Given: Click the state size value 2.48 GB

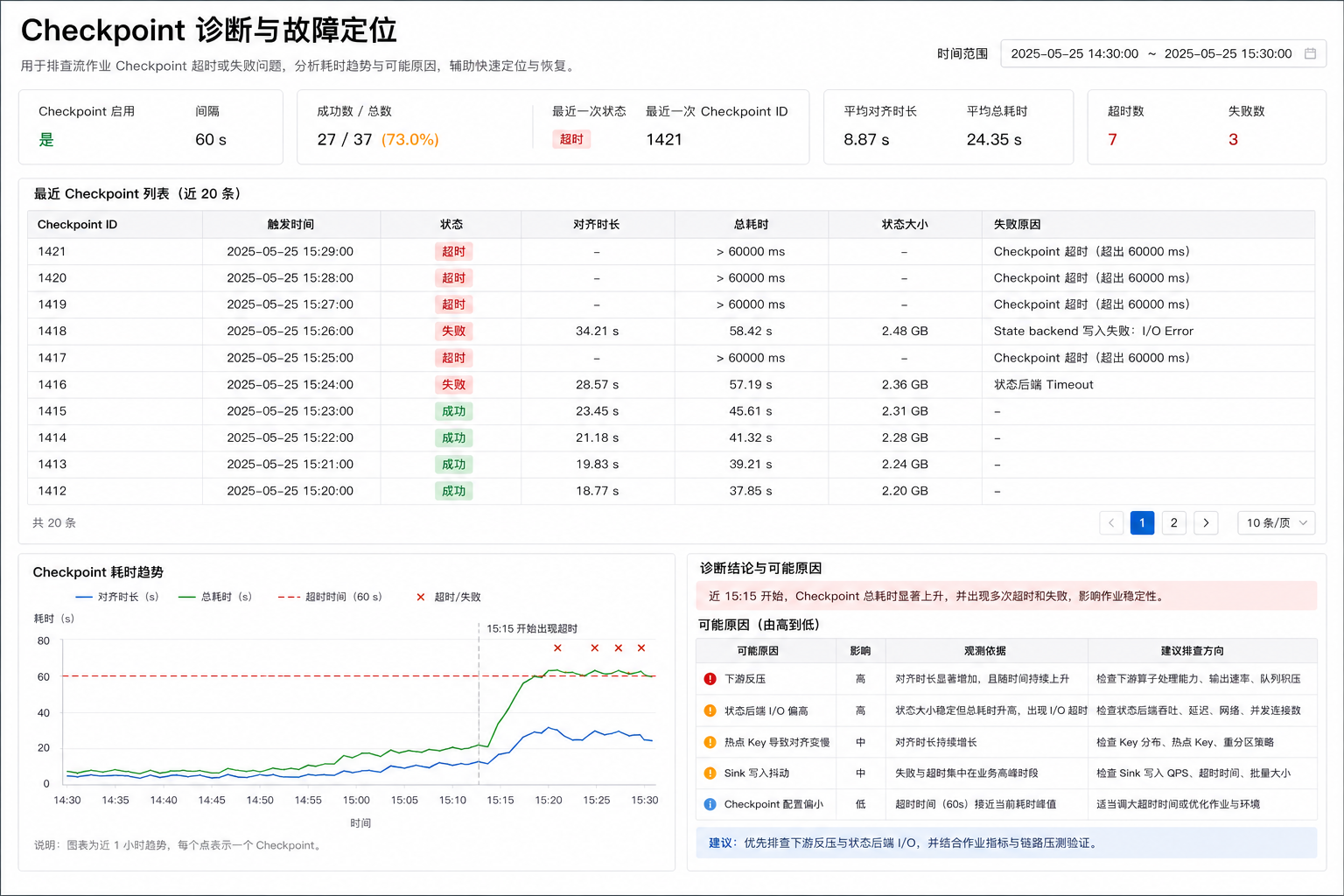Looking at the screenshot, I should pos(905,332).
